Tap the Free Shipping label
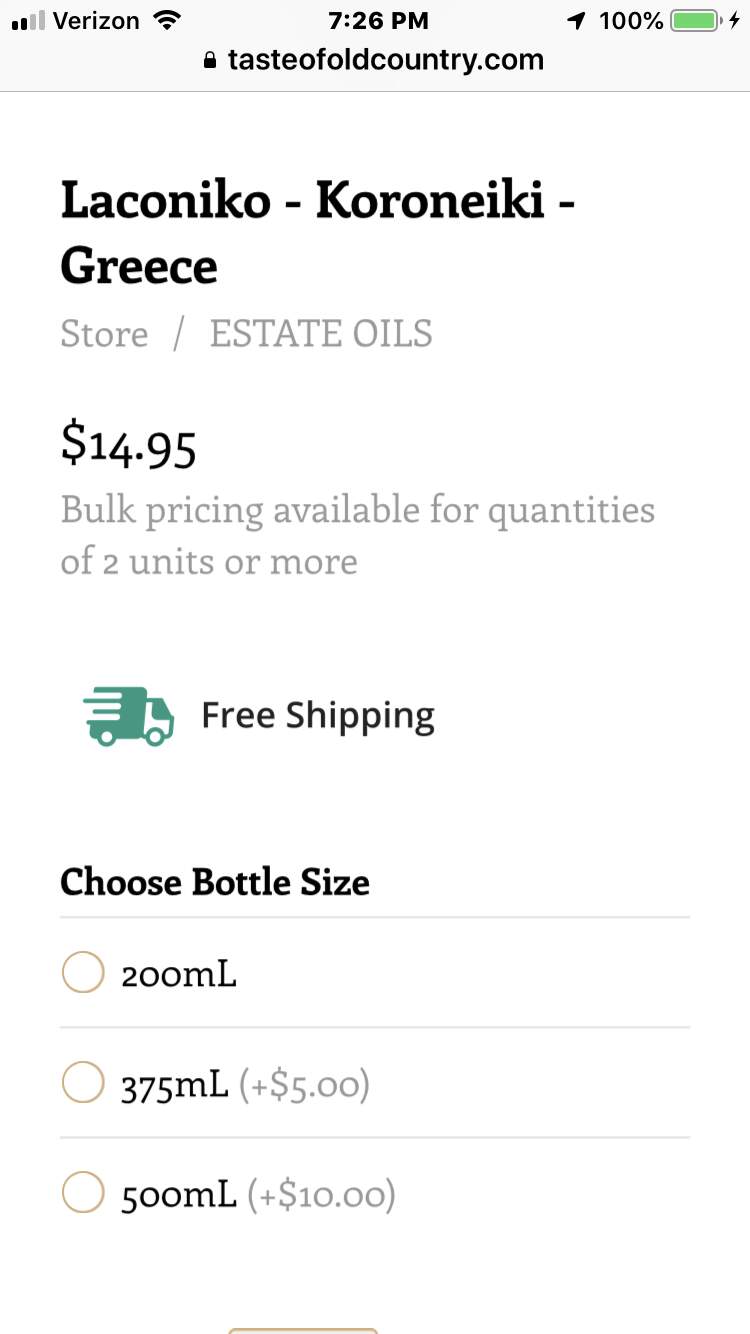 318,716
